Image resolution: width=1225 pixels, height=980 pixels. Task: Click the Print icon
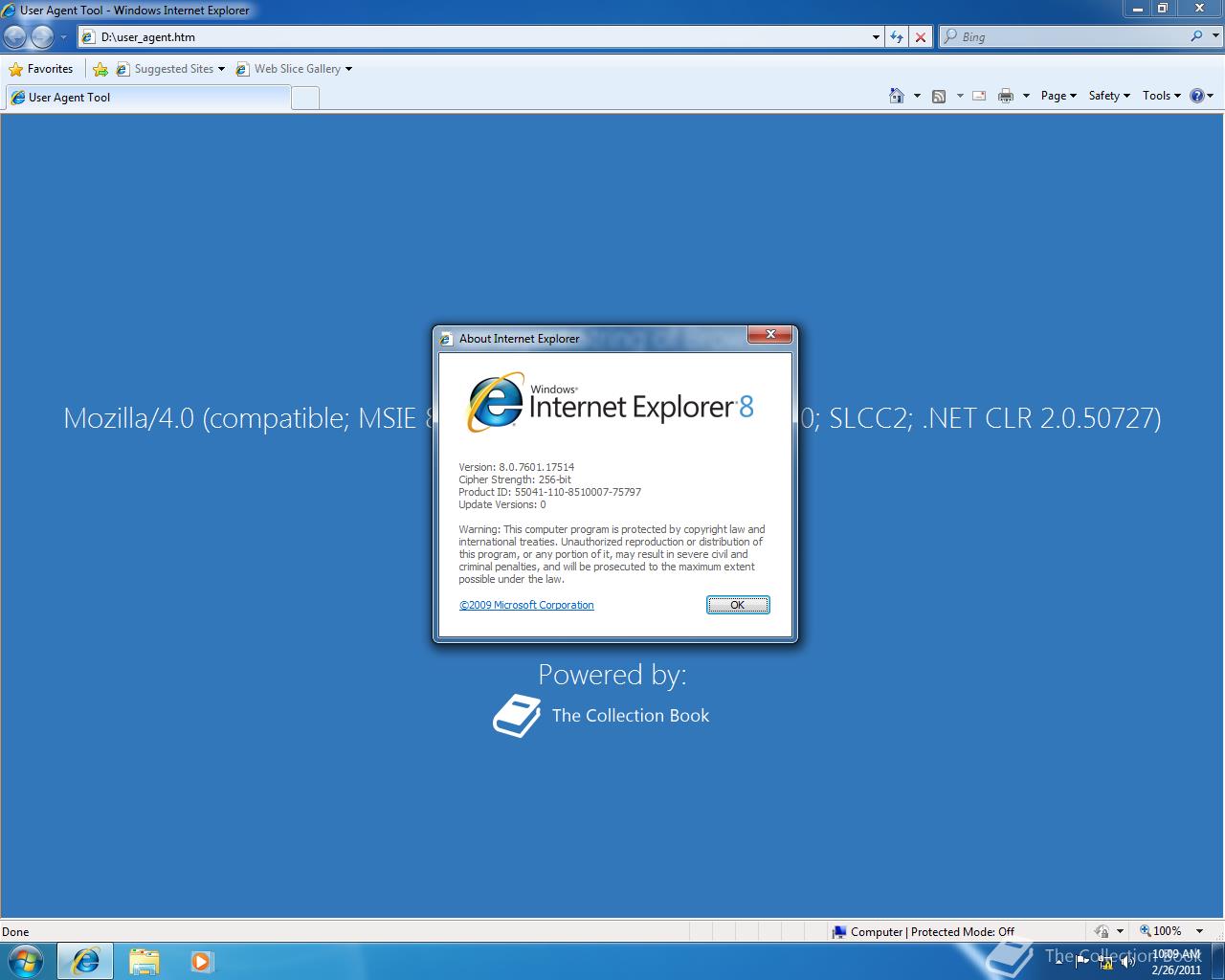(x=1006, y=96)
